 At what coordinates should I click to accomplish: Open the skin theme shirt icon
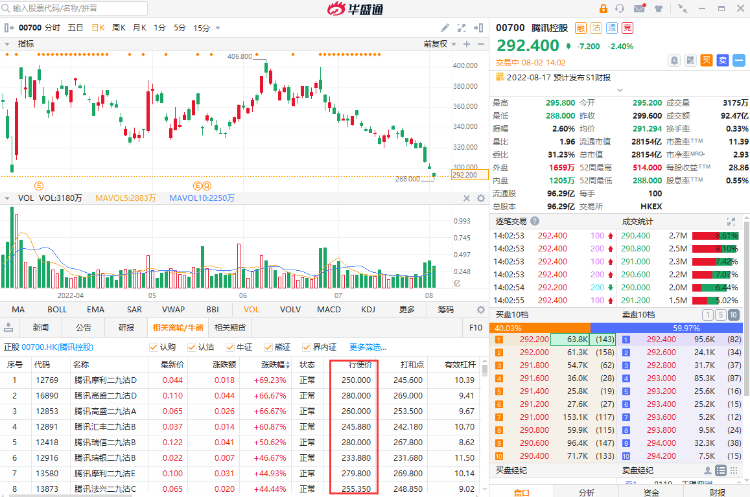659,9
